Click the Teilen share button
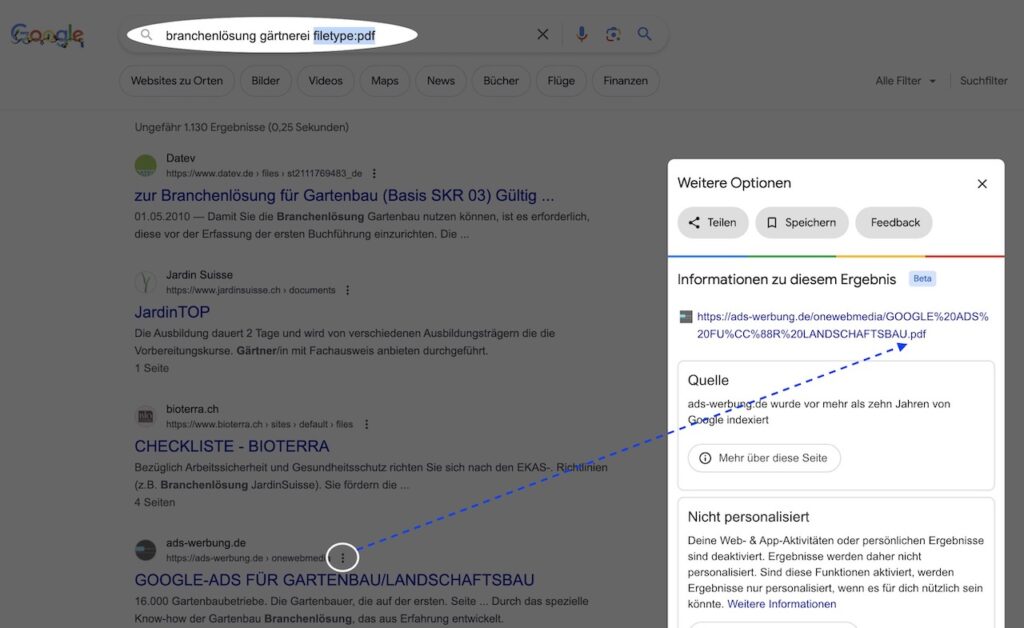The width and height of the screenshot is (1024, 628). coord(712,223)
